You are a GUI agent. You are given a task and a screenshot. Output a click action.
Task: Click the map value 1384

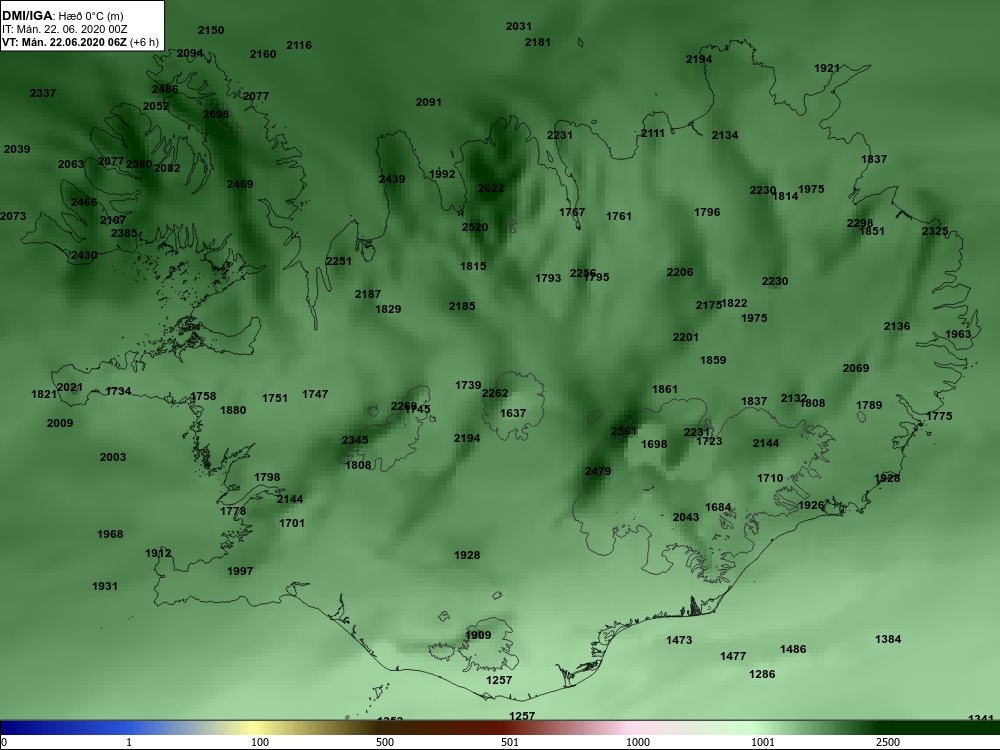tap(888, 640)
